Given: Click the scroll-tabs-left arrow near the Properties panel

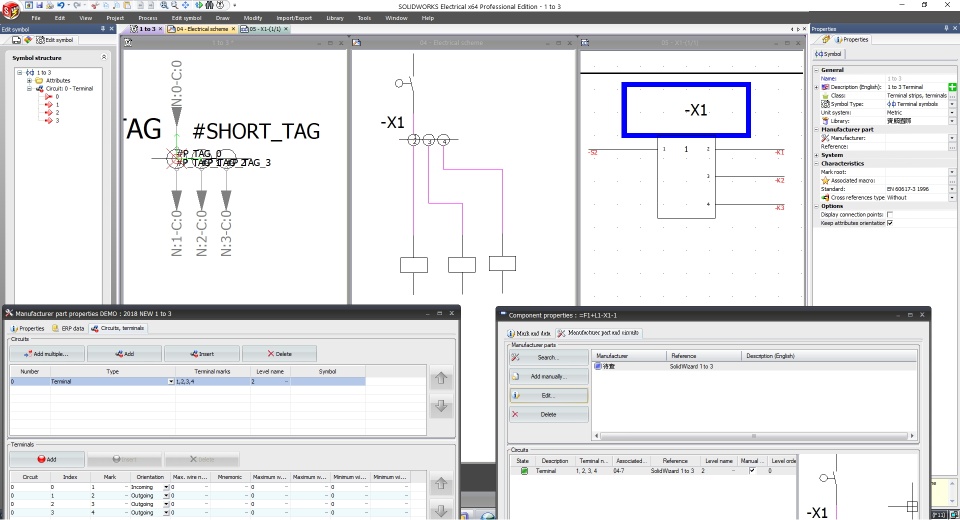Looking at the screenshot, I should (x=792, y=29).
